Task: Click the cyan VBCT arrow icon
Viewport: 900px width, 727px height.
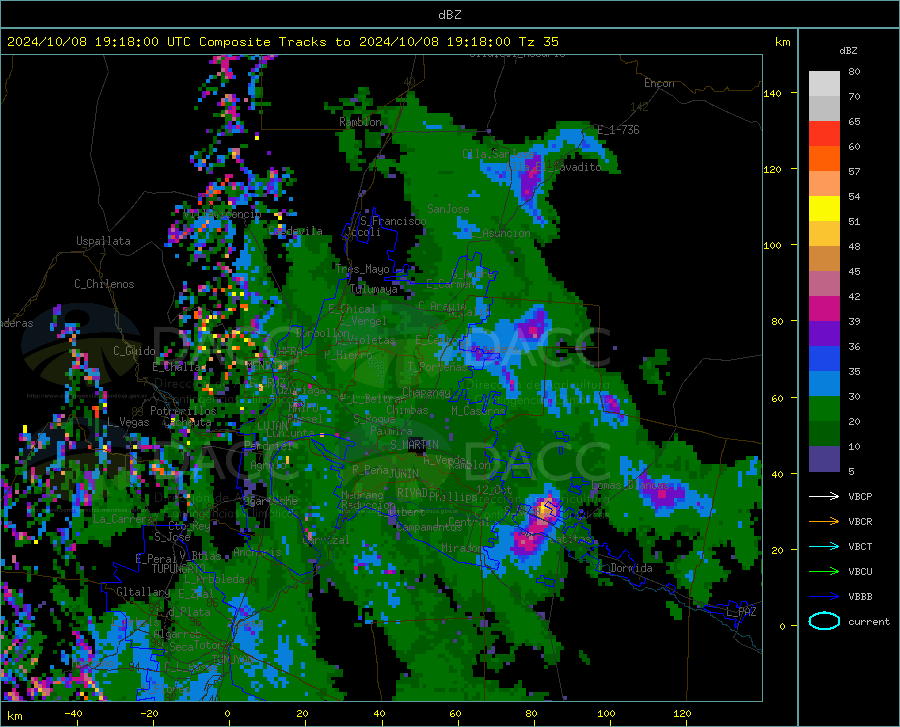Action: tap(824, 546)
